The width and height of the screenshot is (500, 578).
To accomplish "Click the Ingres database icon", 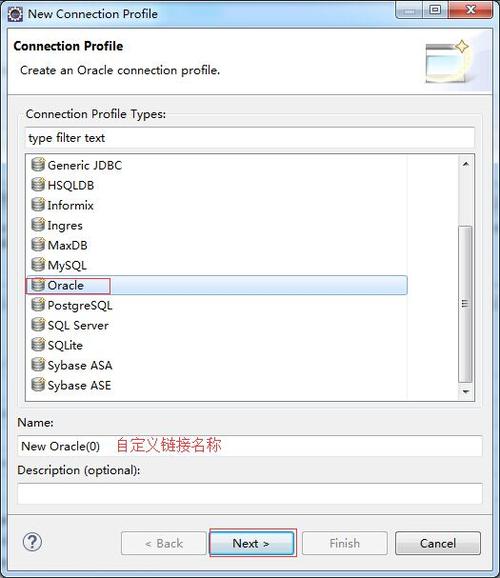I will click(38, 224).
